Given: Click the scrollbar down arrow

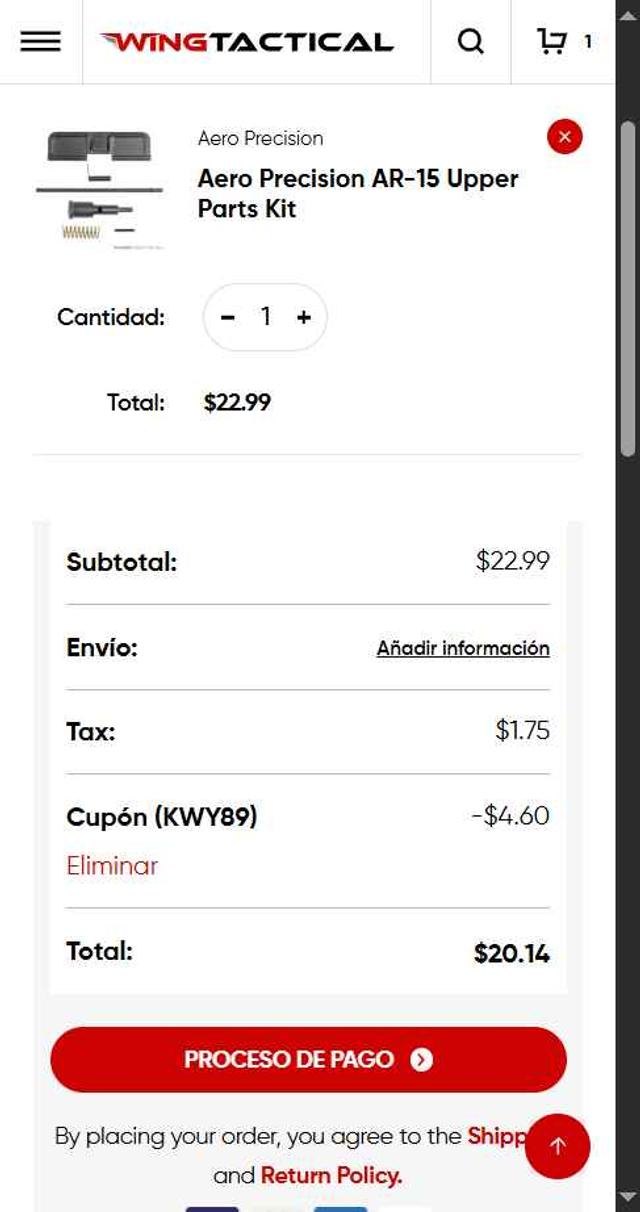Looking at the screenshot, I should pos(628,1198).
